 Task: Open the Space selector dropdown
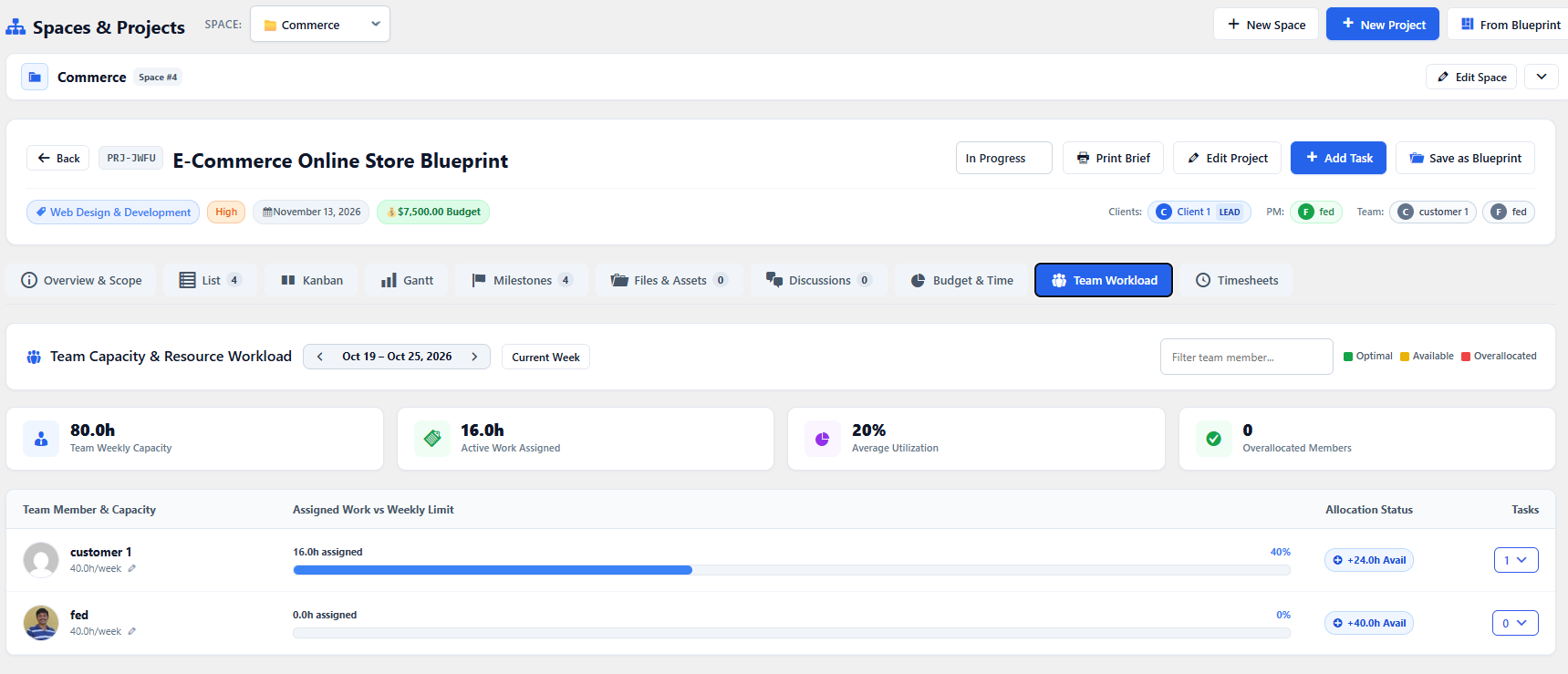click(x=320, y=25)
